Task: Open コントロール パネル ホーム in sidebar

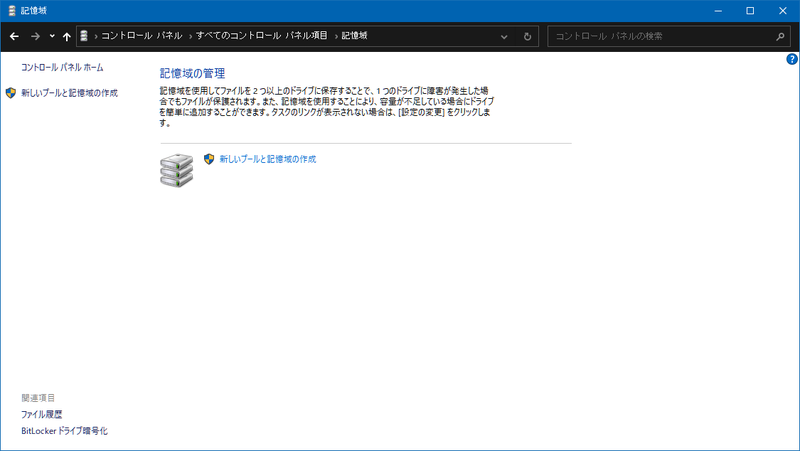Action: coord(62,67)
